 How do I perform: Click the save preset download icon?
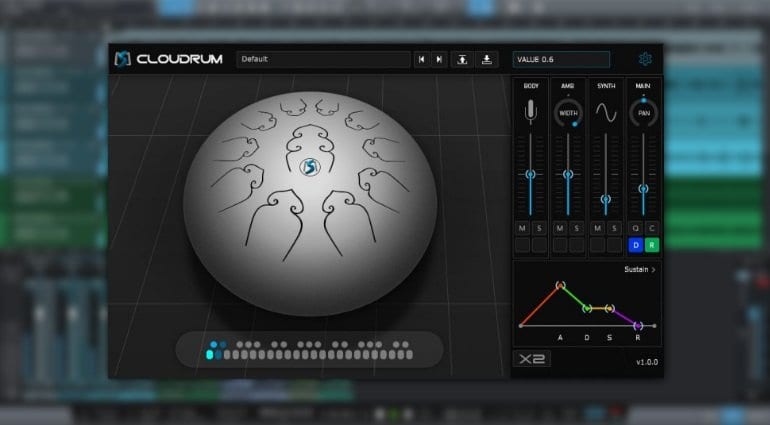pos(487,59)
